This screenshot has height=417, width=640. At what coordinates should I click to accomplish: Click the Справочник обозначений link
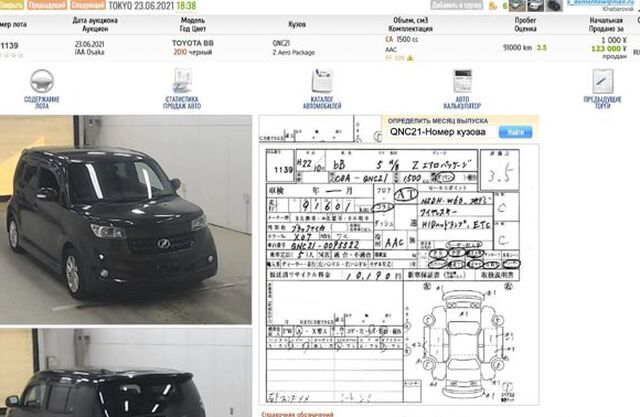pos(297,414)
